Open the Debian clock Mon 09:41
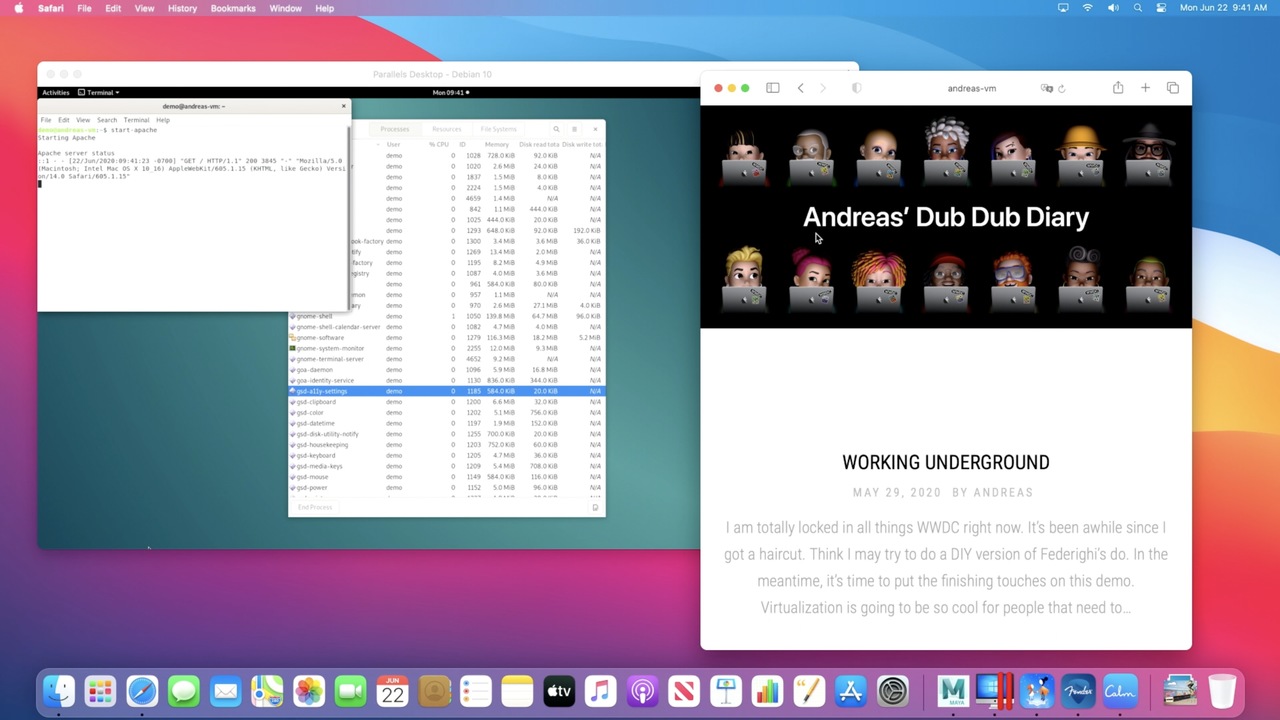The height and width of the screenshot is (720, 1280). (x=450, y=92)
